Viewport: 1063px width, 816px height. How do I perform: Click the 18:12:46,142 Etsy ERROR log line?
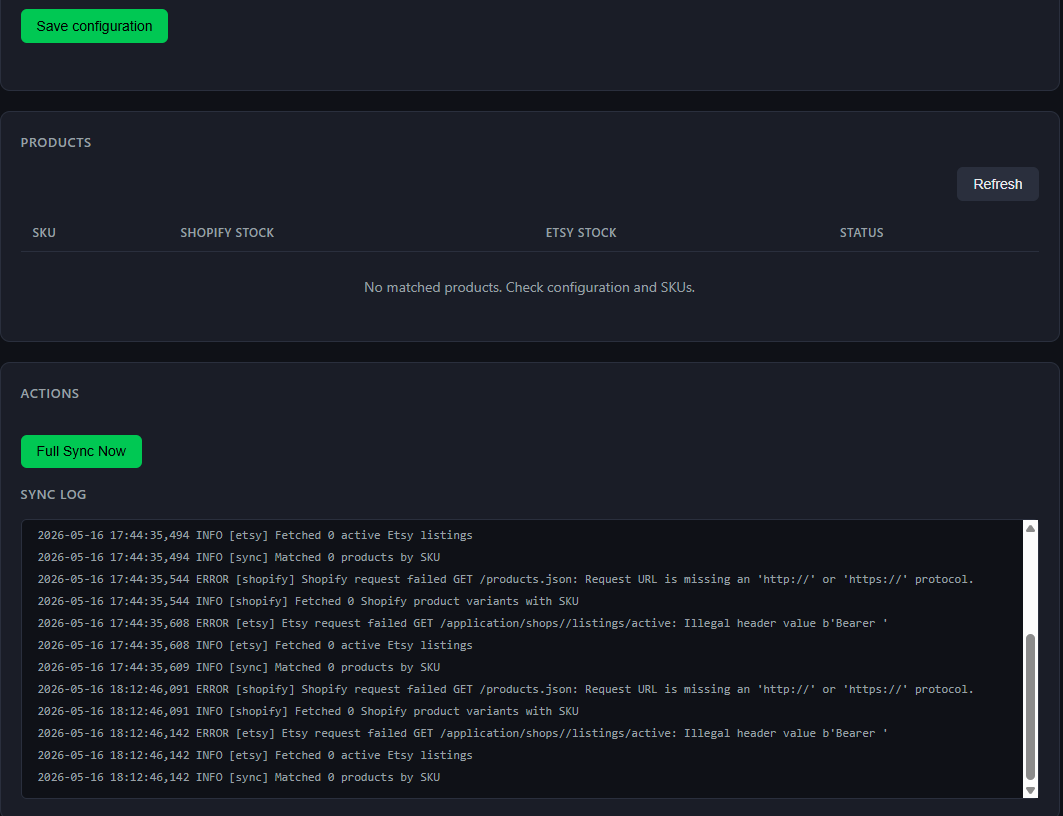pos(462,733)
